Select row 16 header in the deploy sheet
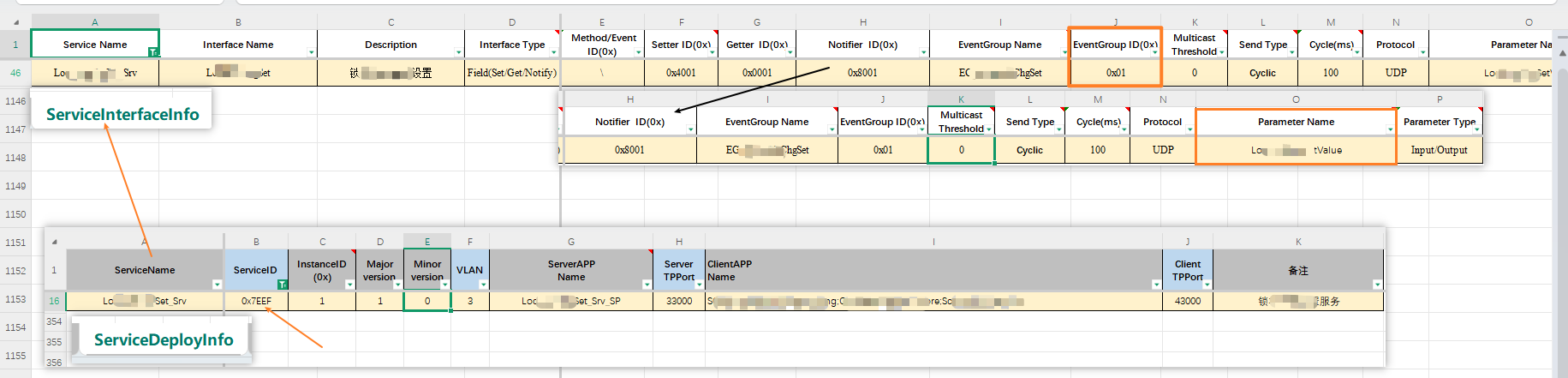 click(54, 301)
